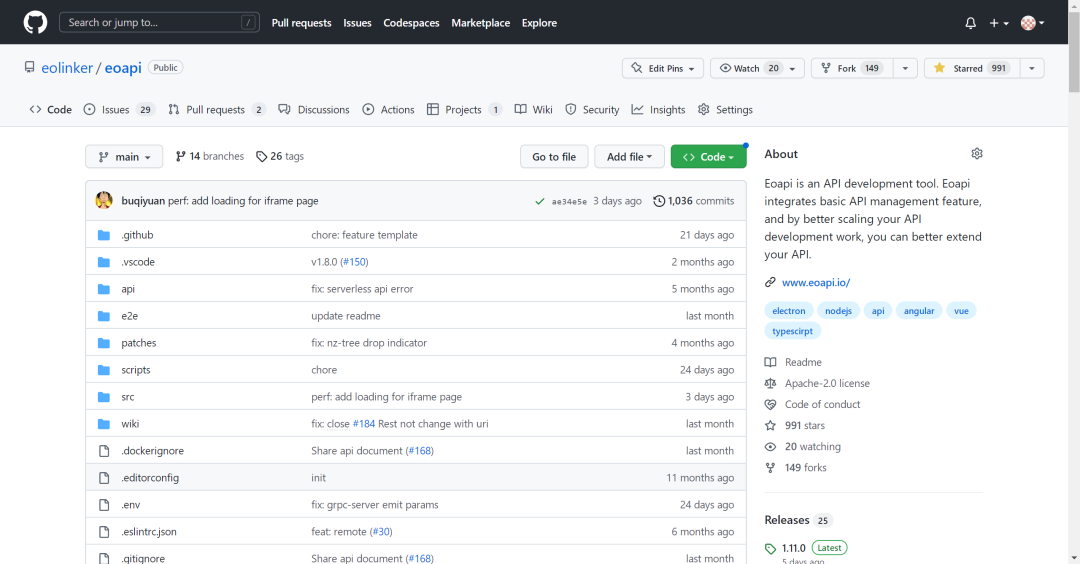1080x564 pixels.
Task: Expand fork options dropdown arrow
Action: point(905,68)
